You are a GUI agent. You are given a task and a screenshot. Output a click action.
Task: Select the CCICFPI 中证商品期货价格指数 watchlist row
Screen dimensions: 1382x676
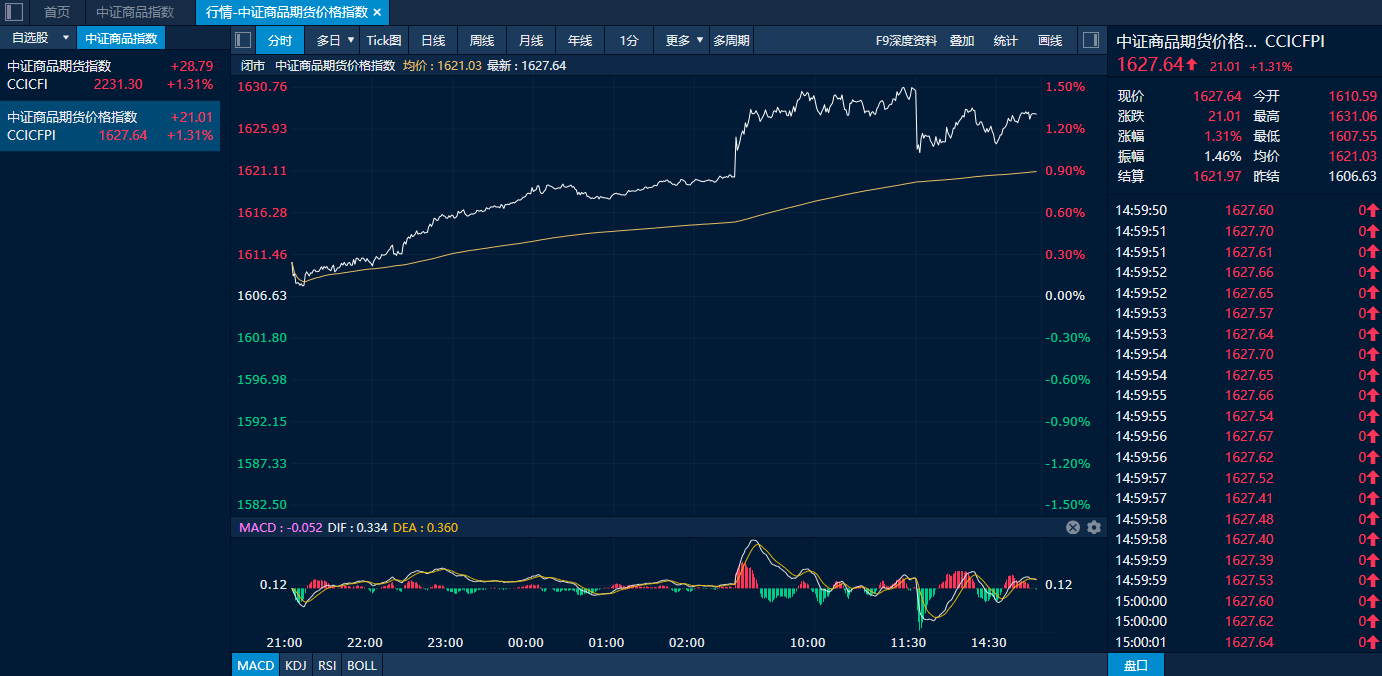point(110,126)
